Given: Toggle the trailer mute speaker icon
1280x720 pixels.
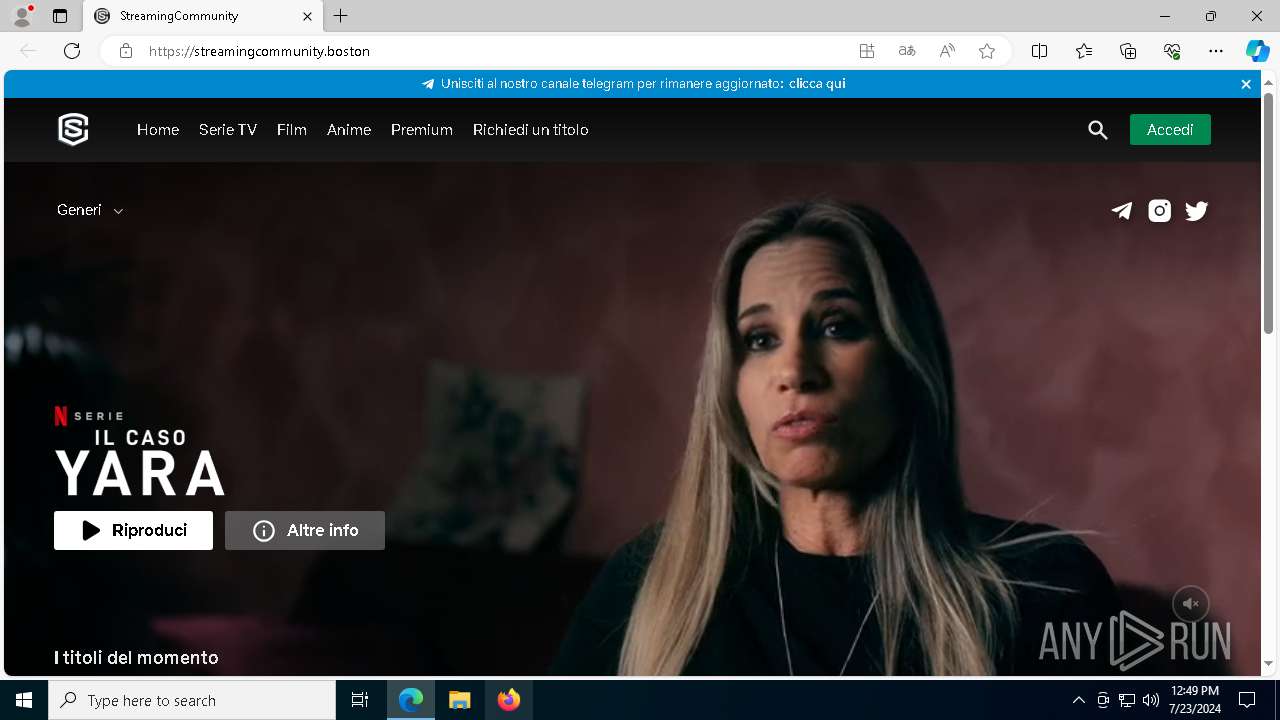Looking at the screenshot, I should tap(1191, 604).
